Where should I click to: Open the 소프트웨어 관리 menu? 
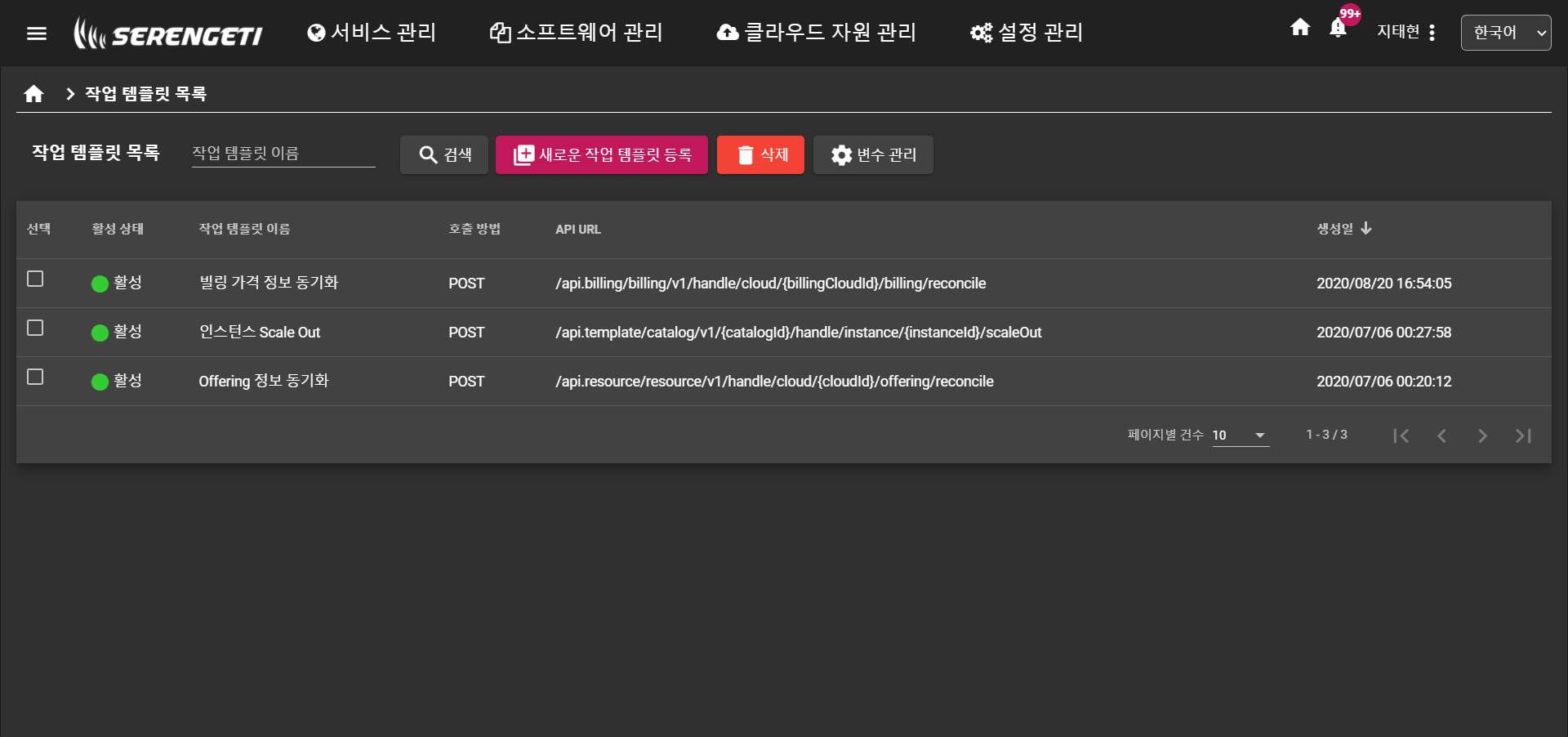pyautogui.click(x=577, y=33)
